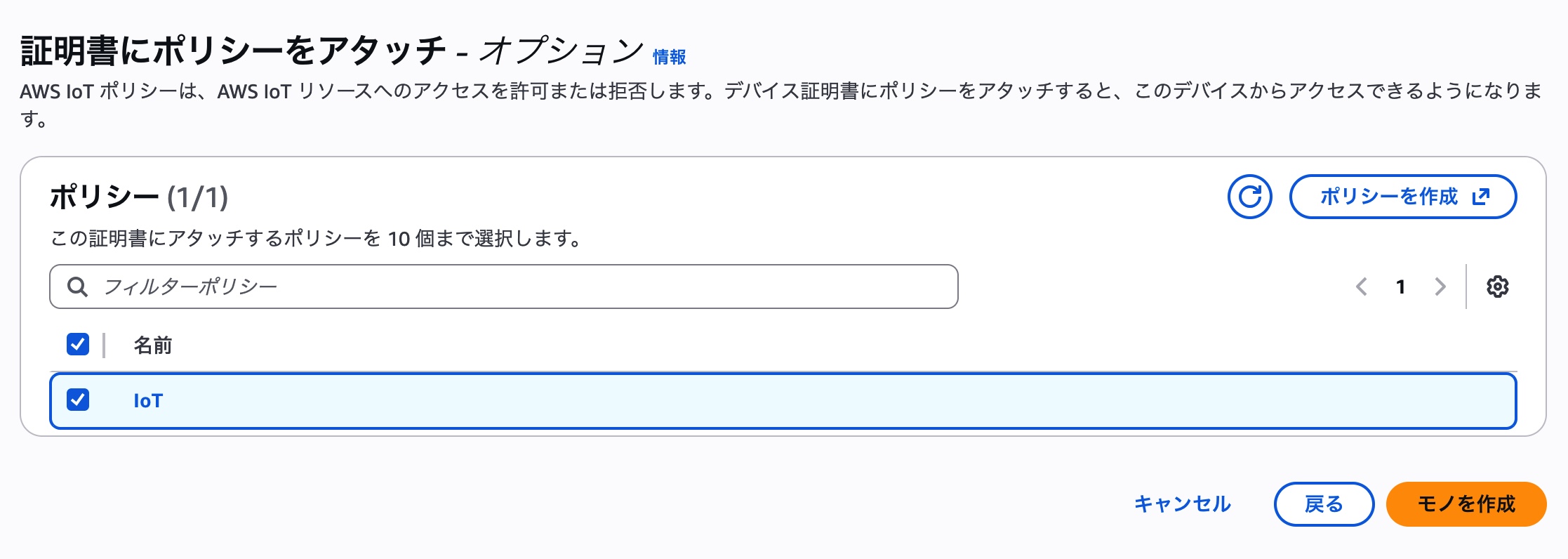Click external link icon on ポリシーを作成

pyautogui.click(x=1481, y=197)
